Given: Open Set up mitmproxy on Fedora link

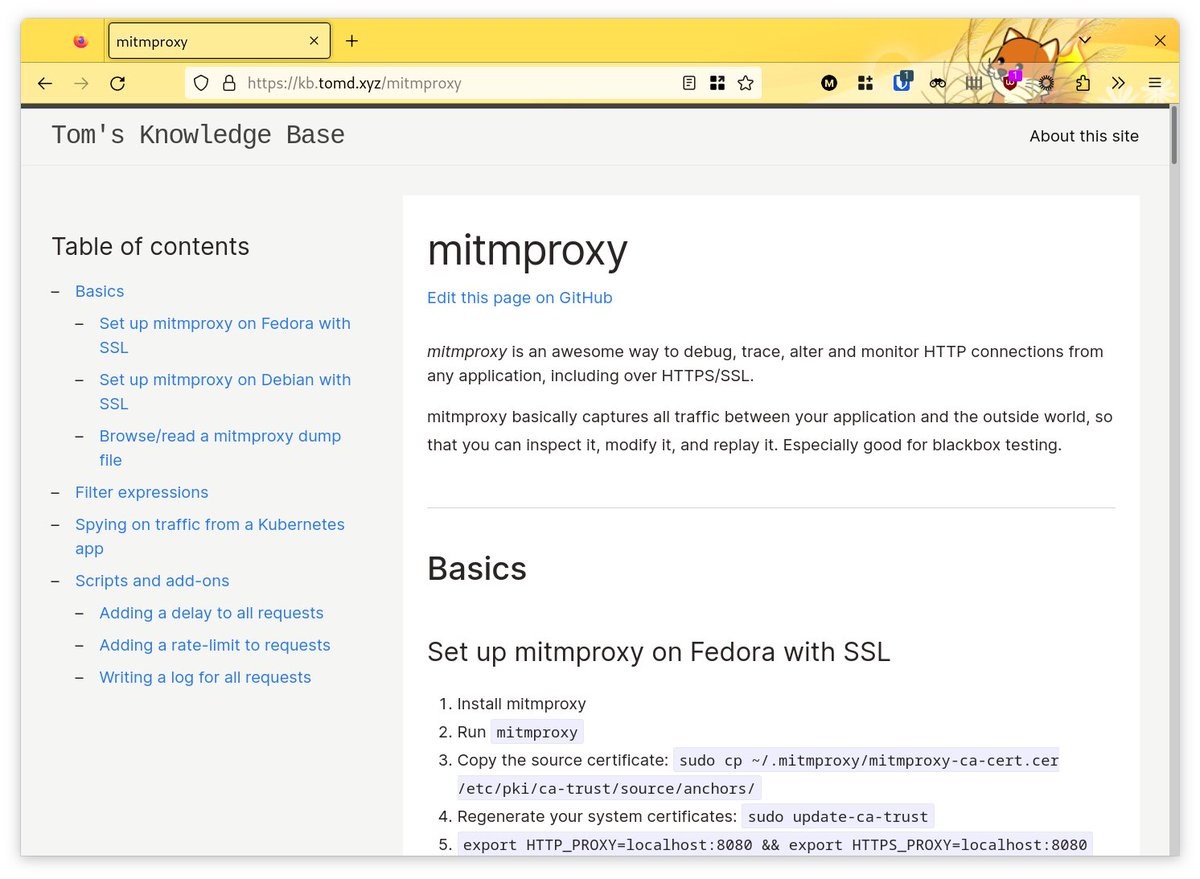Looking at the screenshot, I should (225, 335).
